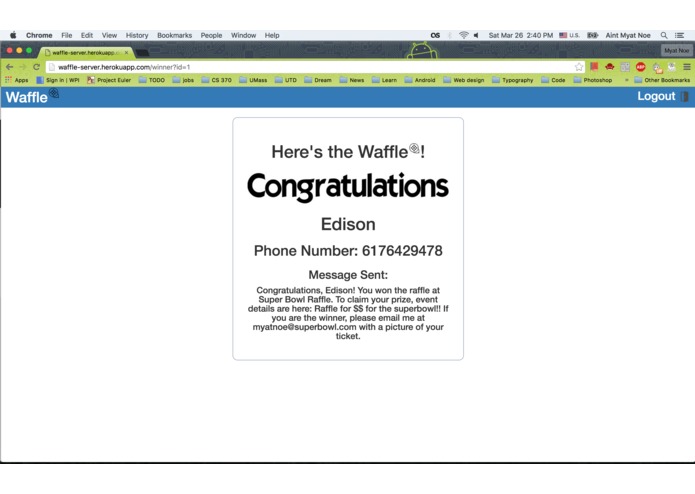Open the Apple menu

pyautogui.click(x=13, y=35)
